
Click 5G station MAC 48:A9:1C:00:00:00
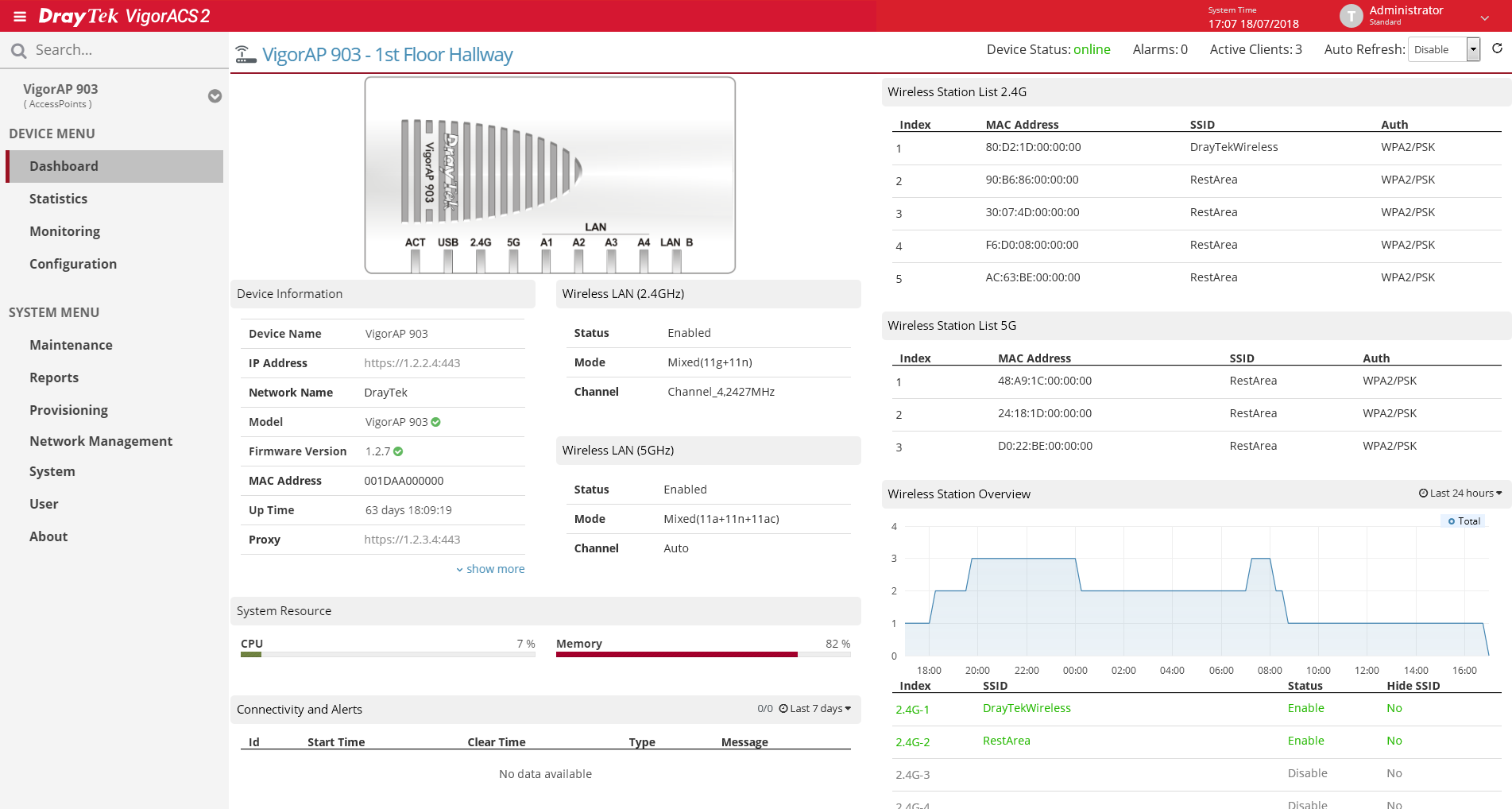1045,381
